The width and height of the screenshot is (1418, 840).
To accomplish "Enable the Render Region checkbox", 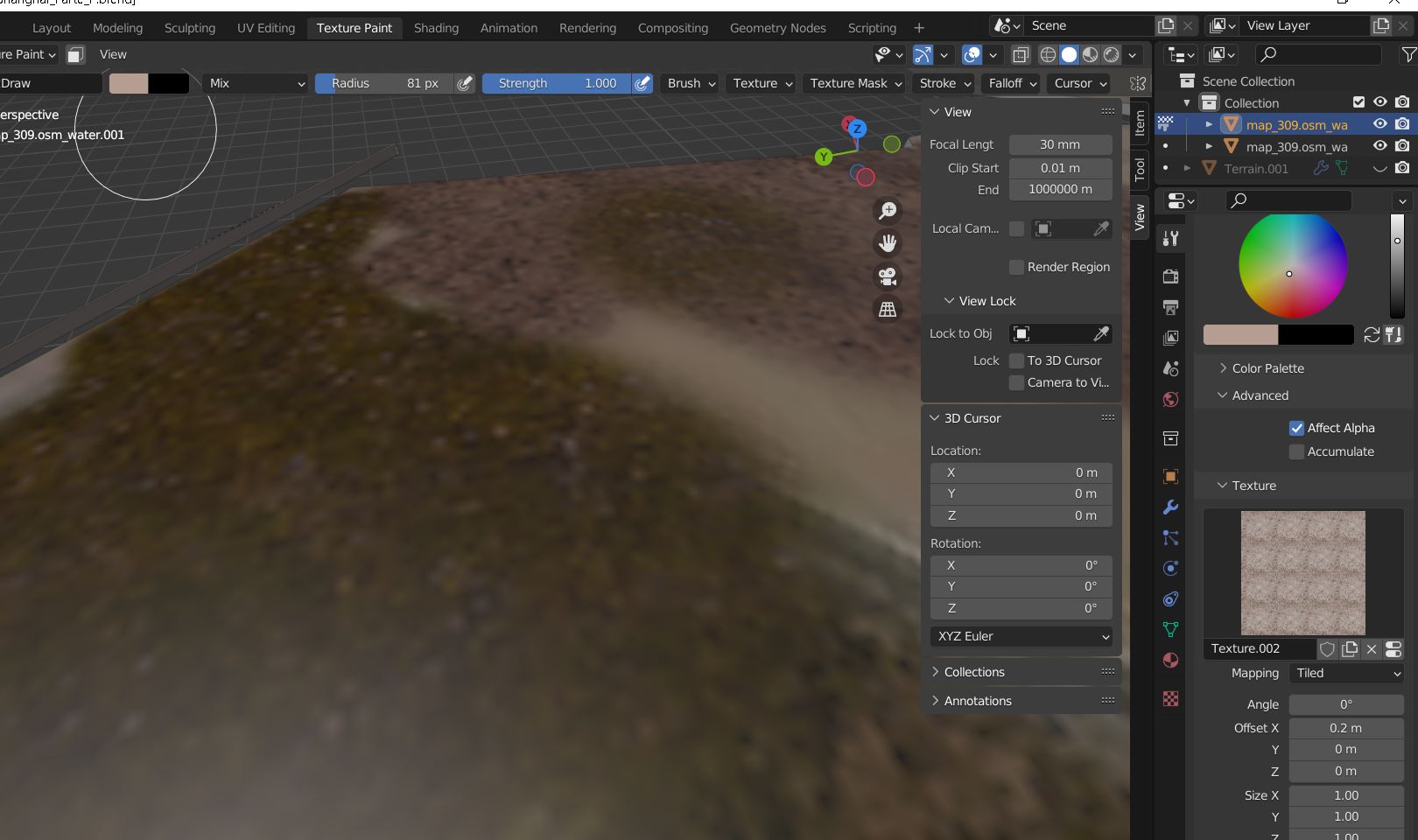I will [1016, 267].
